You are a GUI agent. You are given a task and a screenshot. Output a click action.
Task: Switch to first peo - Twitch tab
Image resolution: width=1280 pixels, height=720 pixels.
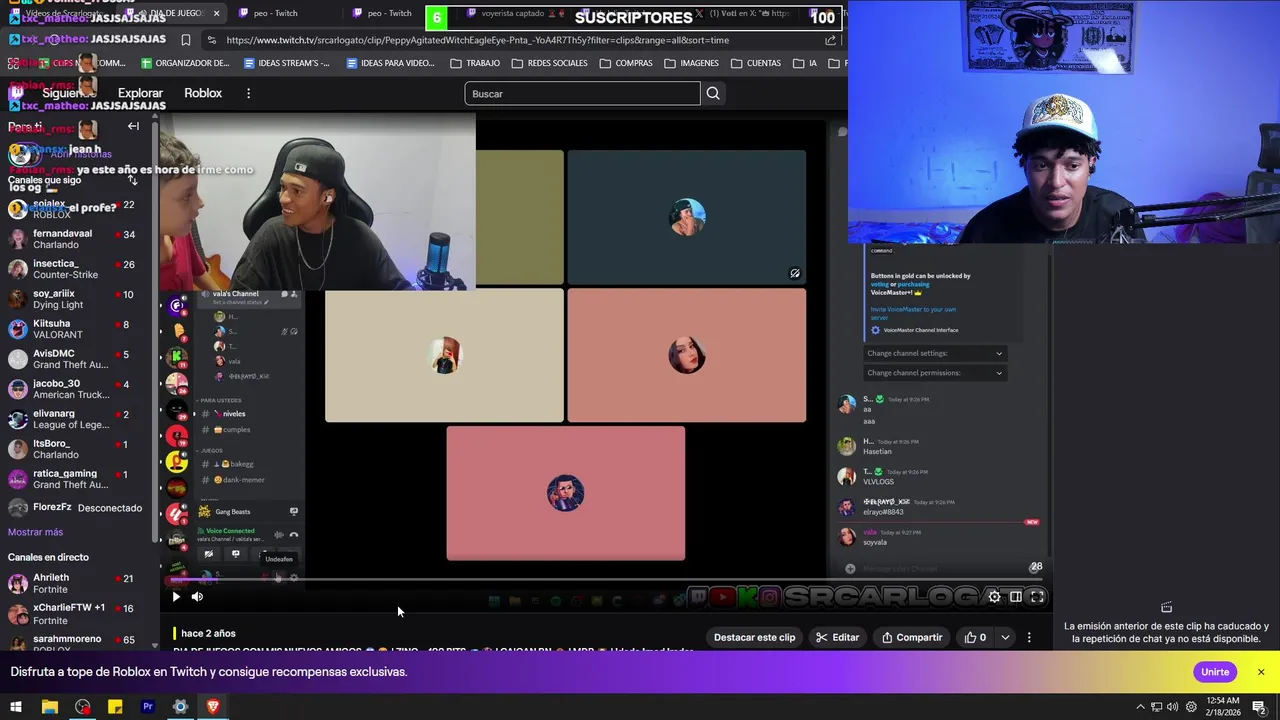(x=275, y=13)
